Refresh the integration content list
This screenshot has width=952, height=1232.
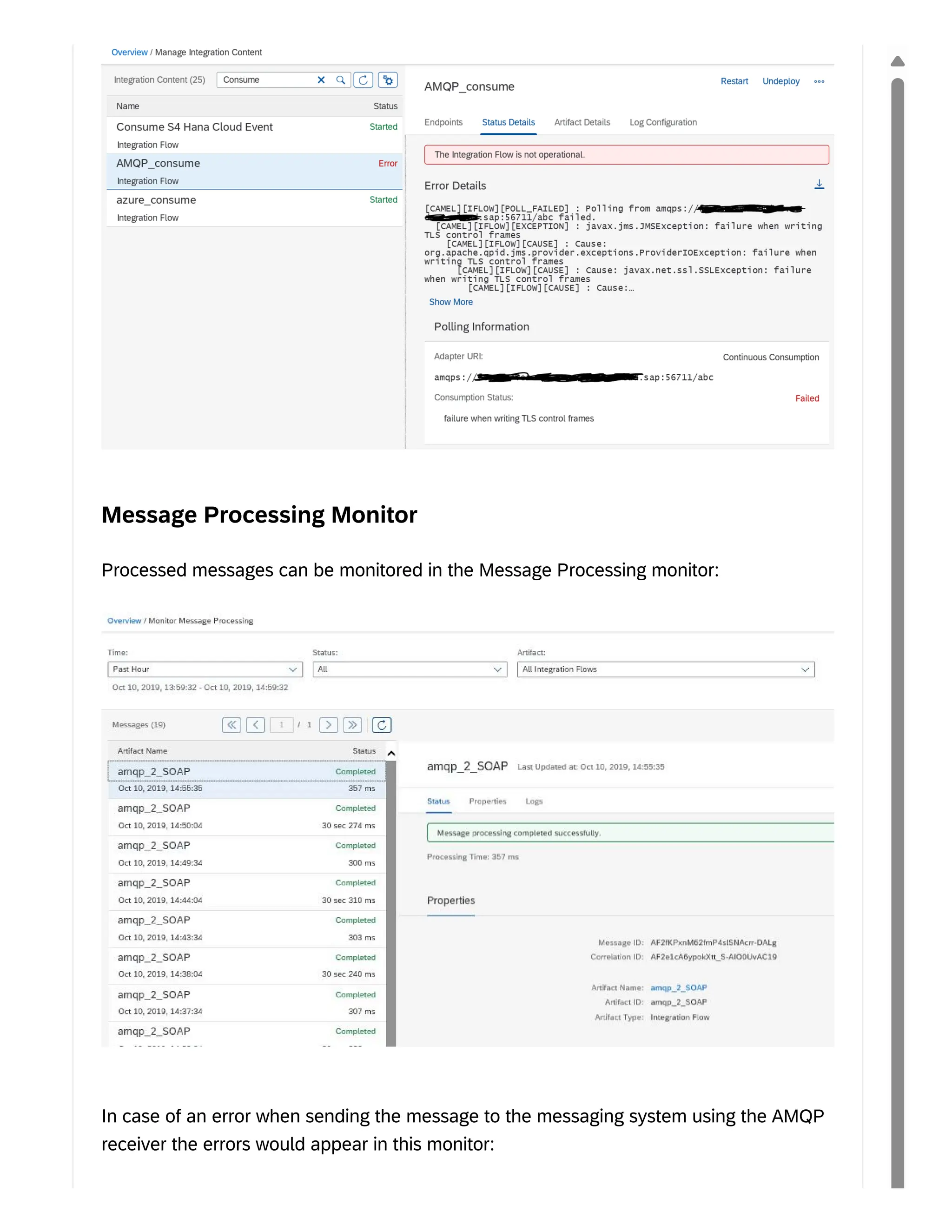[363, 80]
